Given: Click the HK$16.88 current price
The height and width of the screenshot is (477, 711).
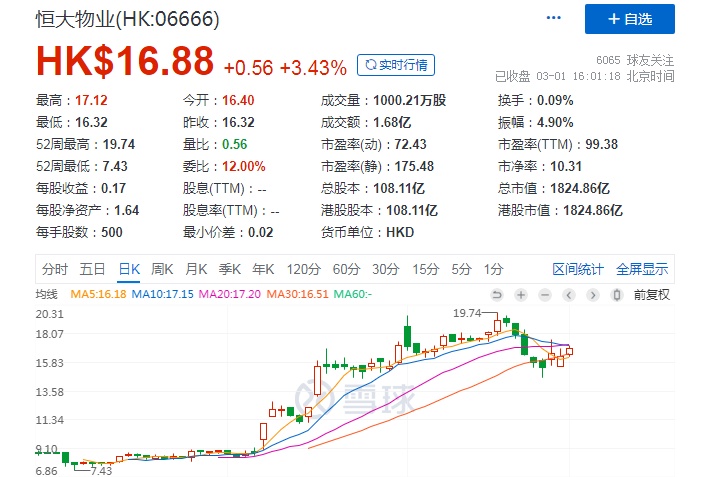Looking at the screenshot, I should click(x=125, y=61).
